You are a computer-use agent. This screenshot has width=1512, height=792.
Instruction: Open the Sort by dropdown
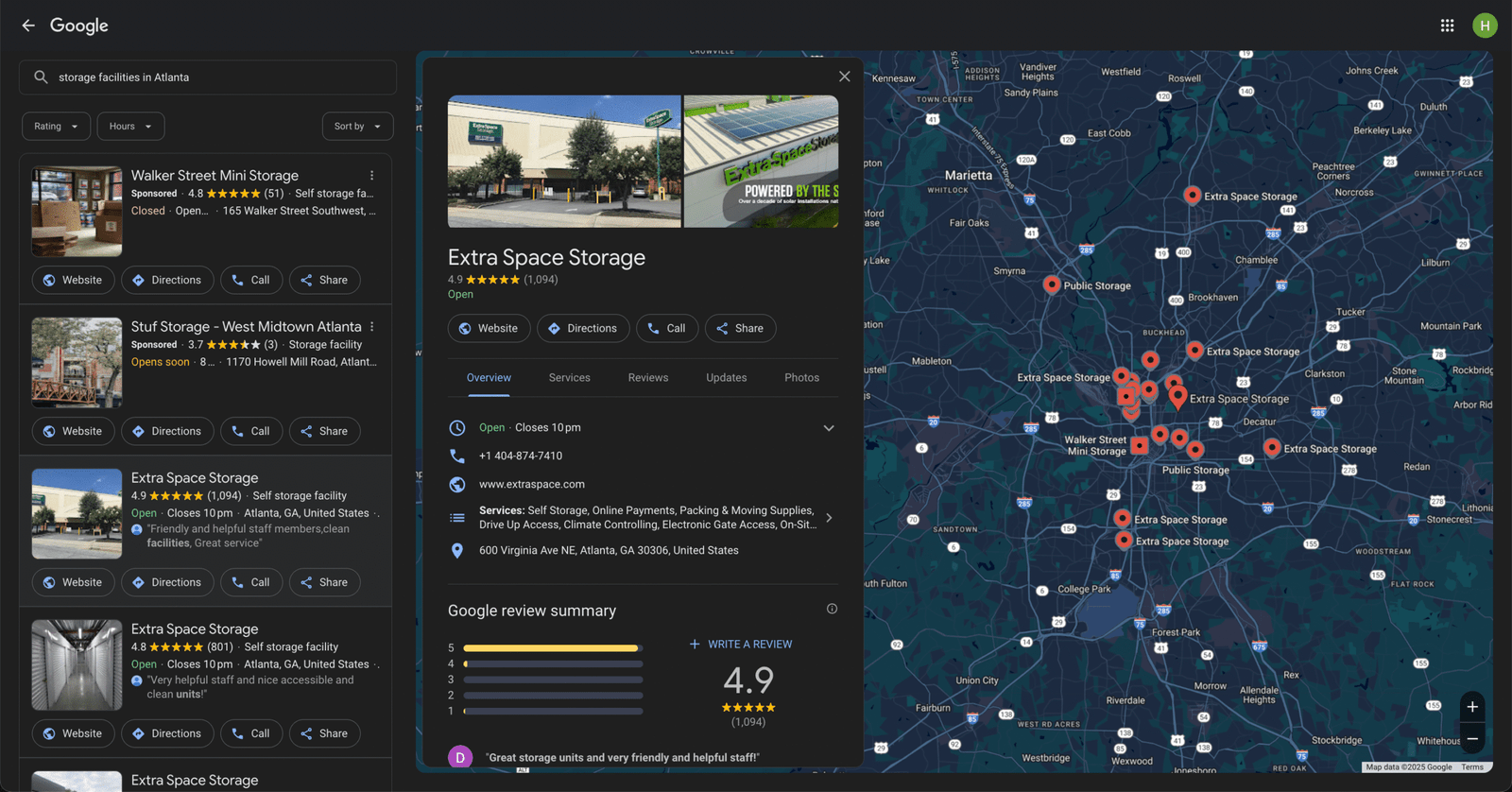357,127
